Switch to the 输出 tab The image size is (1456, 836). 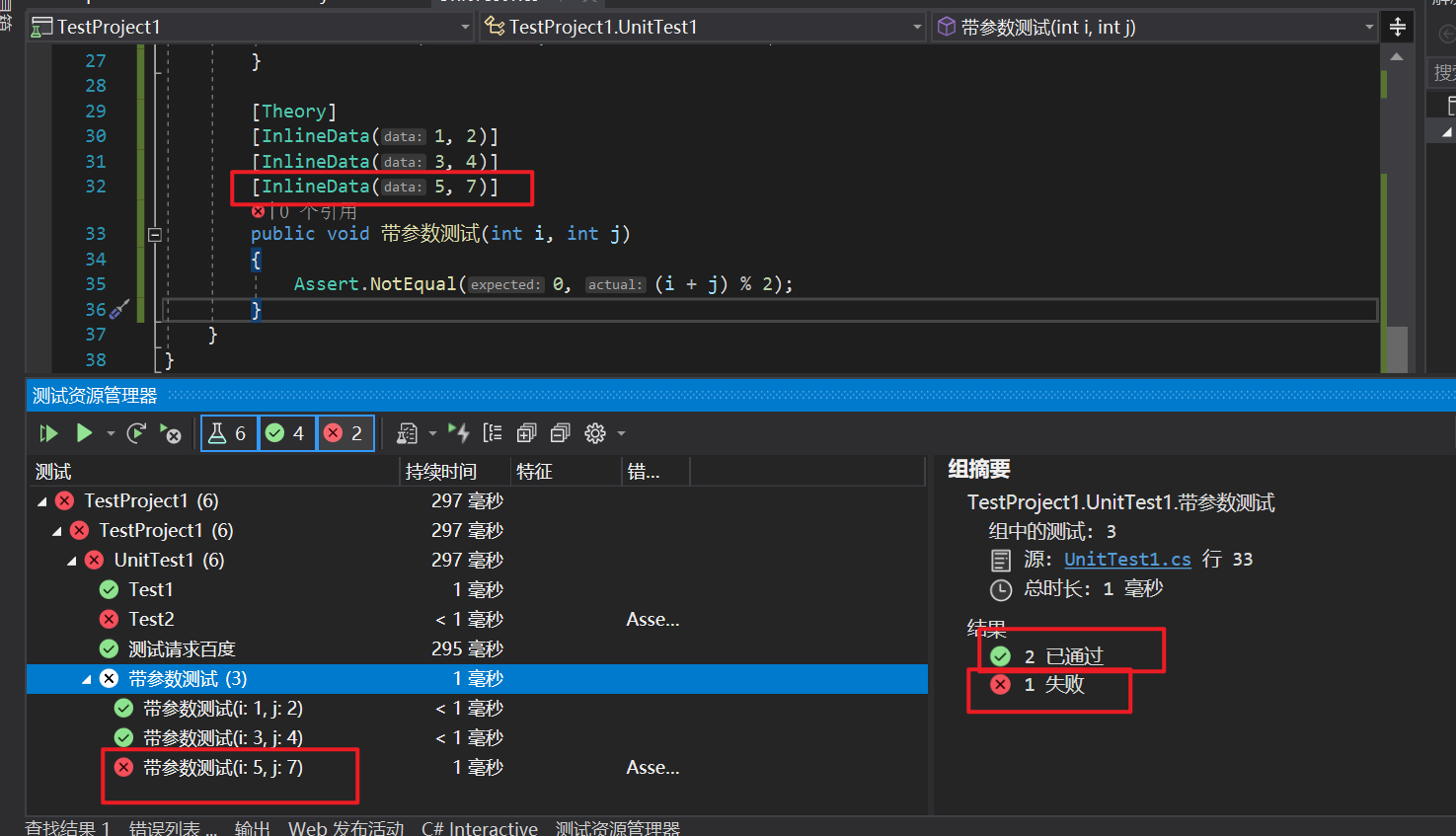[x=252, y=827]
